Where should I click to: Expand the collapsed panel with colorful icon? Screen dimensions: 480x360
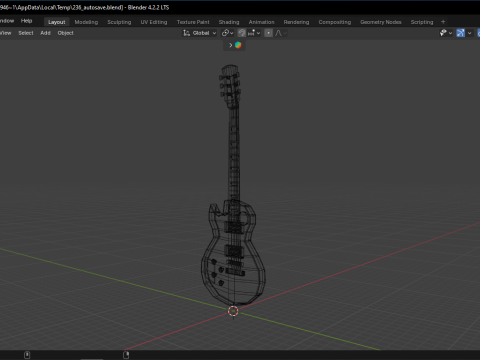point(231,45)
